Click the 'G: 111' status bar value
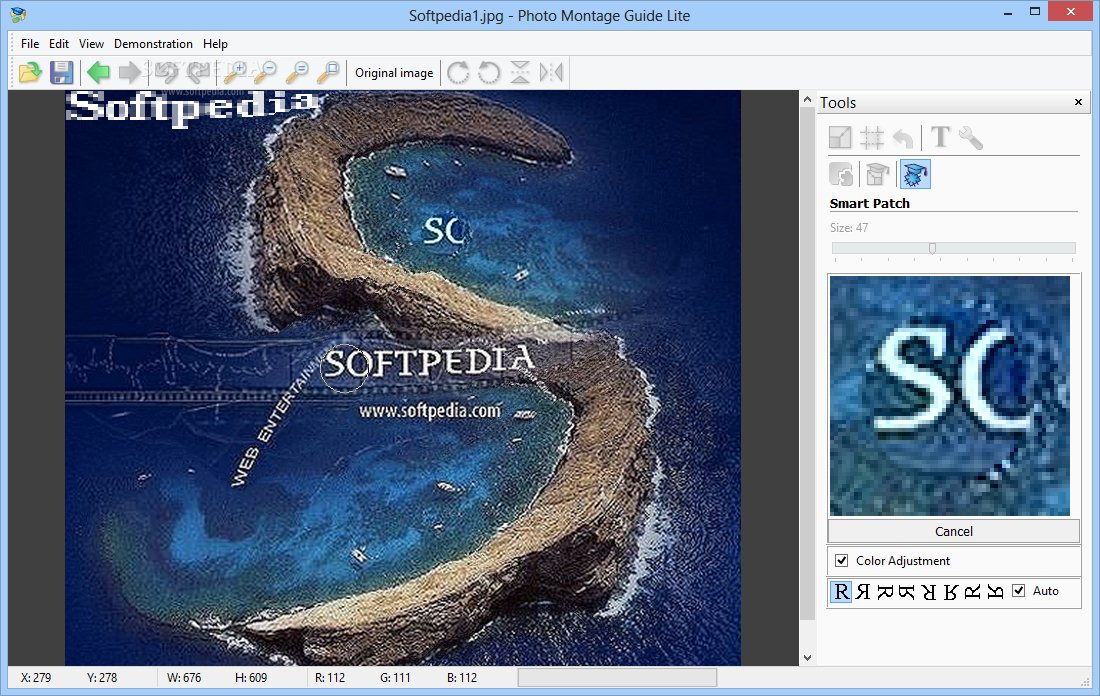This screenshot has height=696, width=1100. click(395, 678)
